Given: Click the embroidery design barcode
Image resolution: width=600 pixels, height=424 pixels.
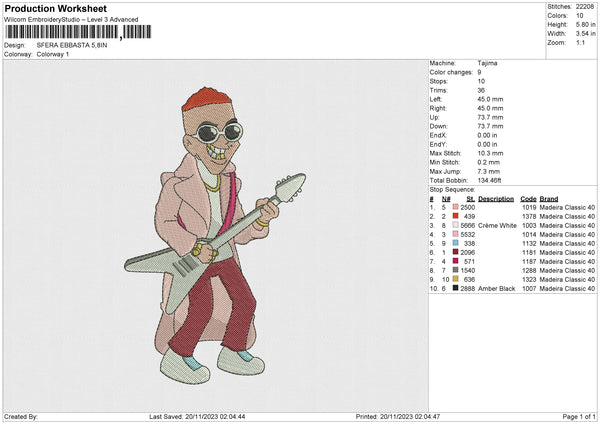Looking at the screenshot, I should click(78, 32).
